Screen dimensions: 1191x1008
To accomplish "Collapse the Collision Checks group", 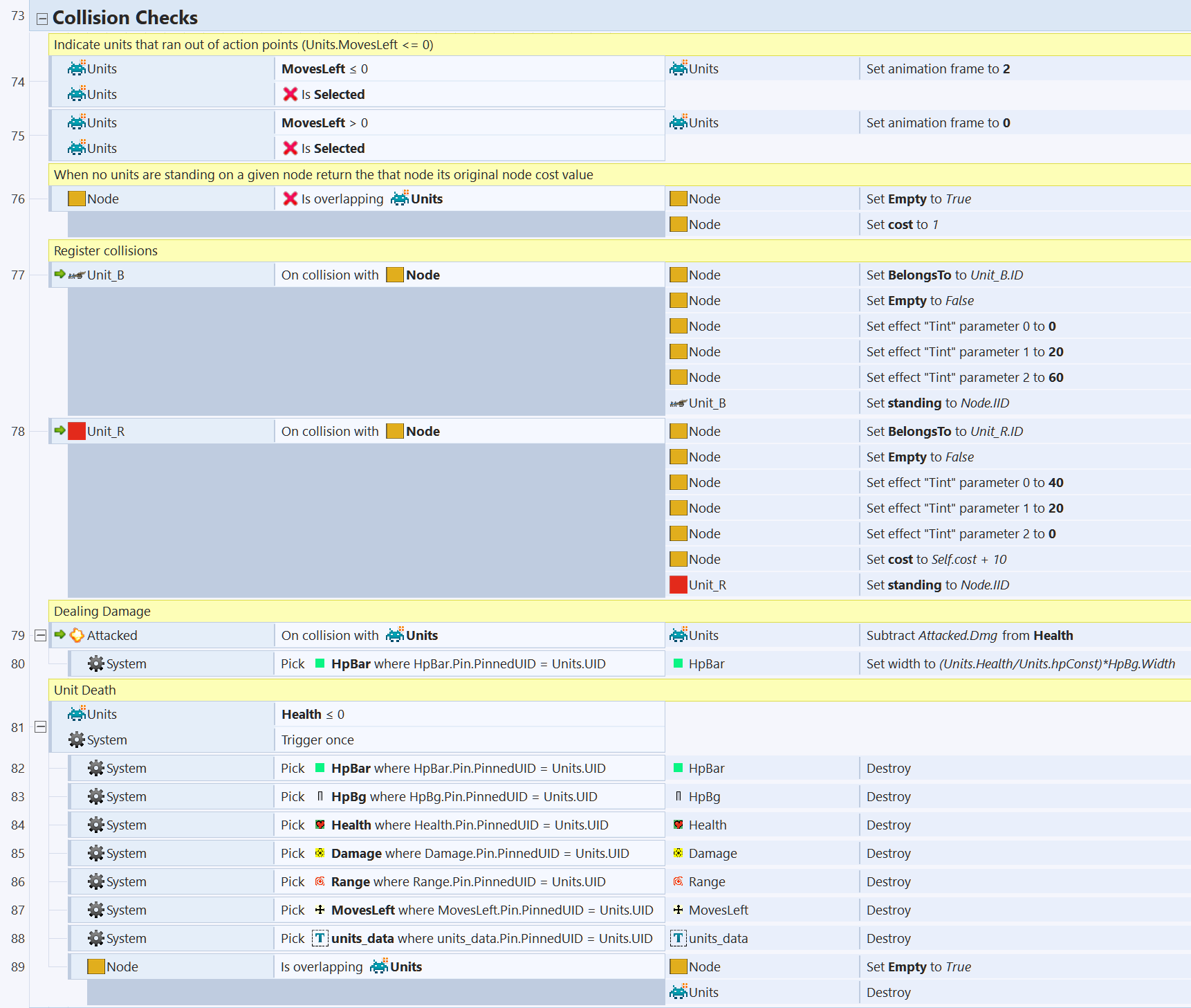I will [42, 19].
